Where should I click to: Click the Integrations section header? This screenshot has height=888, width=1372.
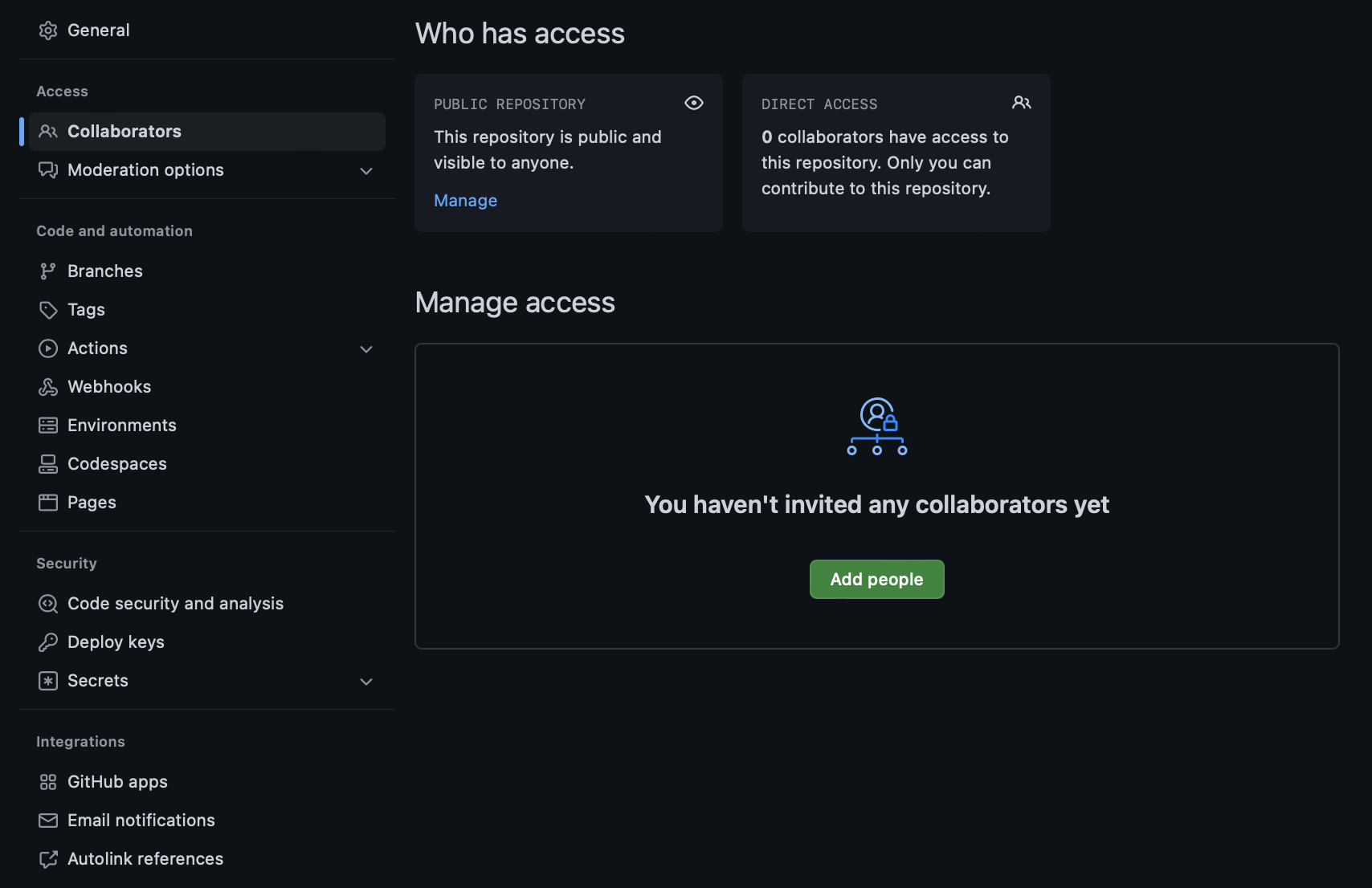click(80, 742)
